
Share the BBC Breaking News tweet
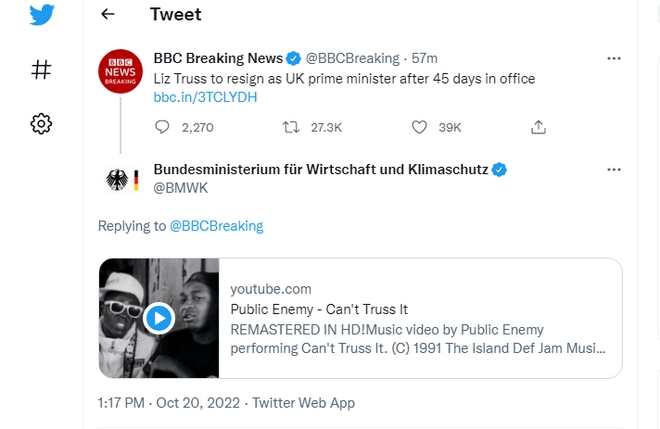(x=538, y=127)
